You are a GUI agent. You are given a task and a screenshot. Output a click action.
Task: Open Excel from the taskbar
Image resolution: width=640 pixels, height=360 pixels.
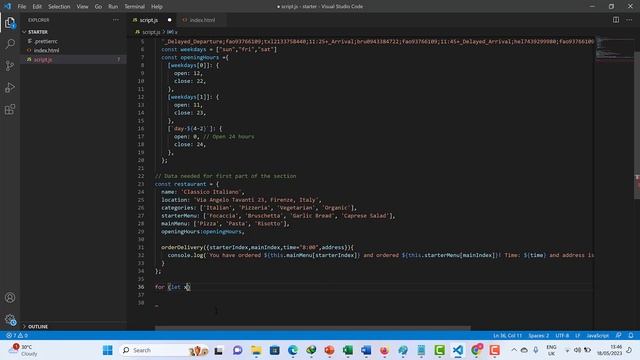(x=348, y=350)
